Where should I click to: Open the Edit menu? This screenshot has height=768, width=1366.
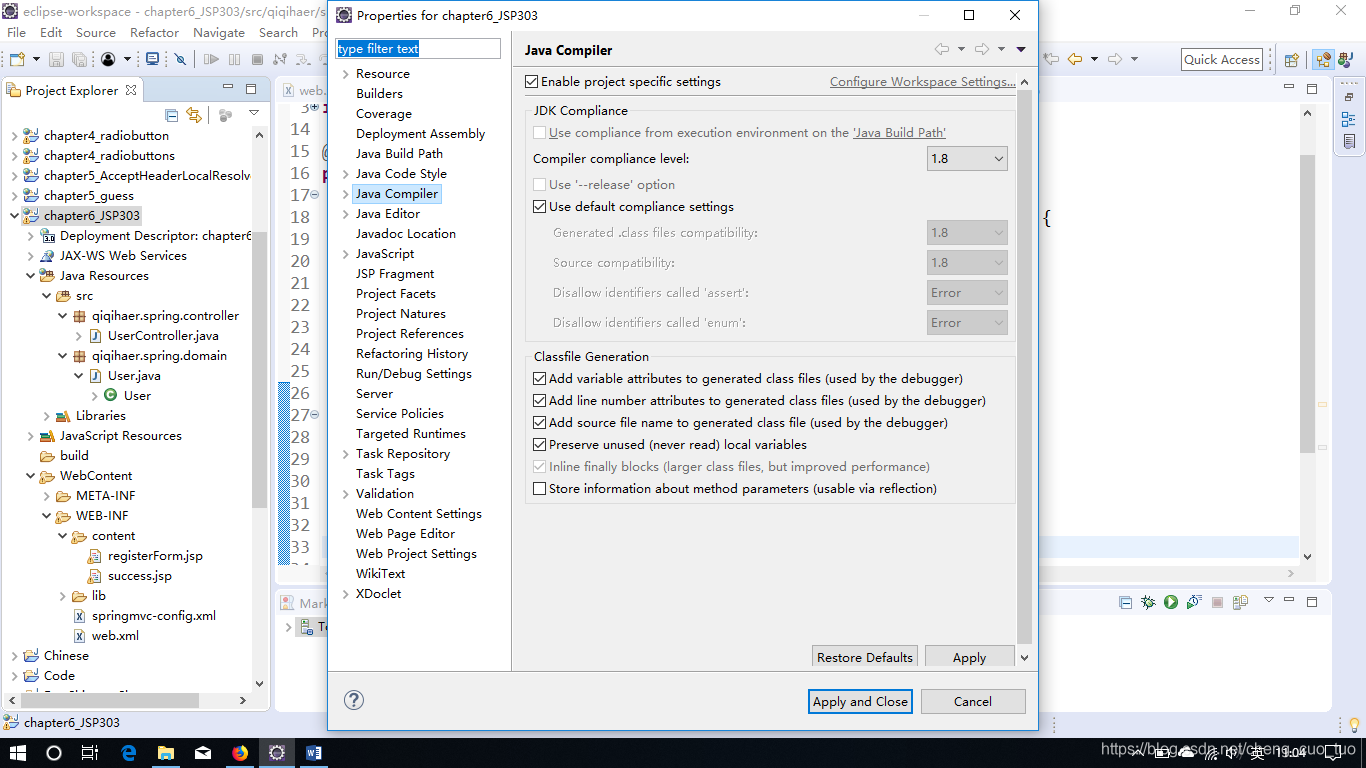(x=51, y=33)
